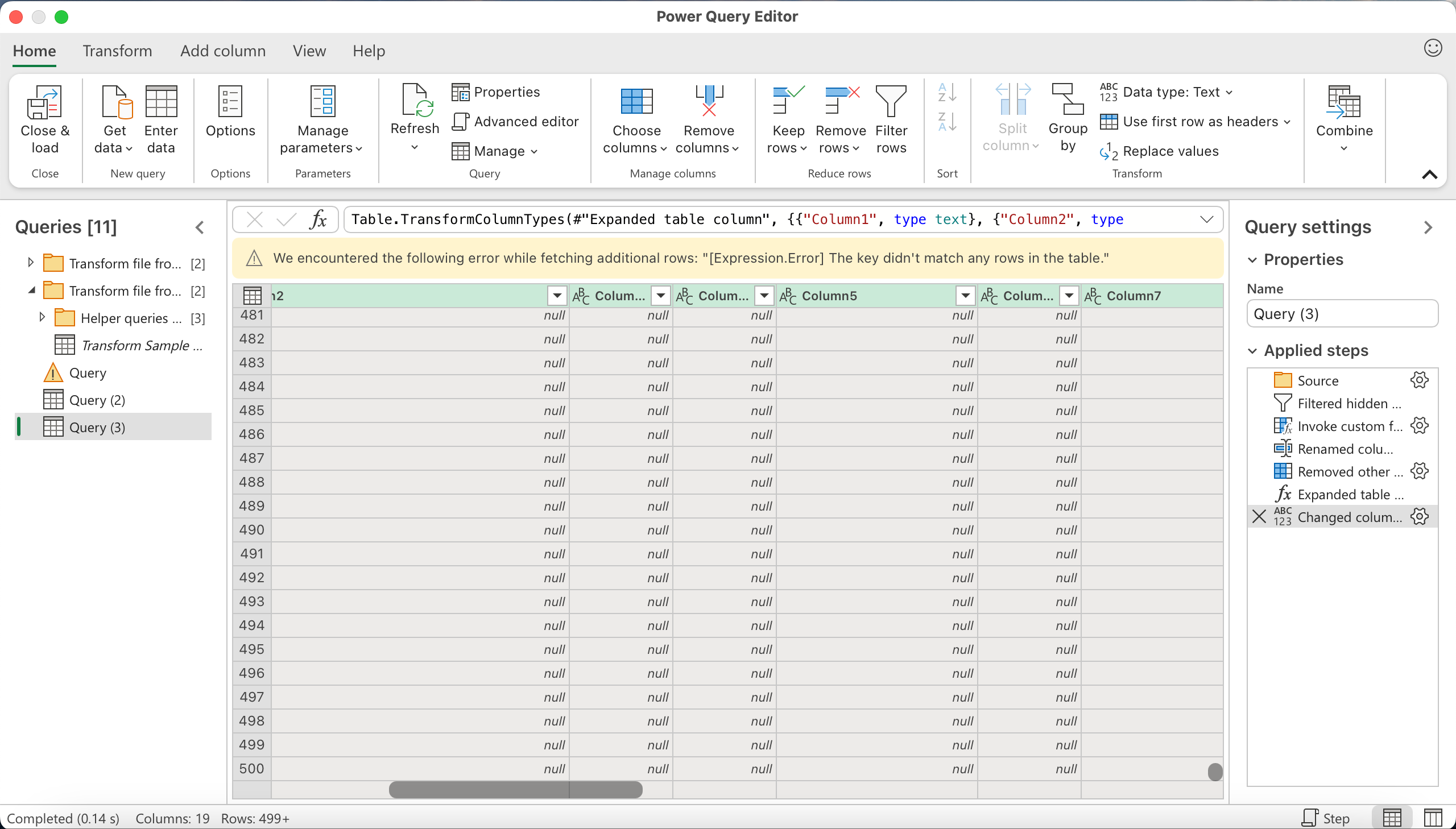Select Query (2) in queries list

click(113, 400)
